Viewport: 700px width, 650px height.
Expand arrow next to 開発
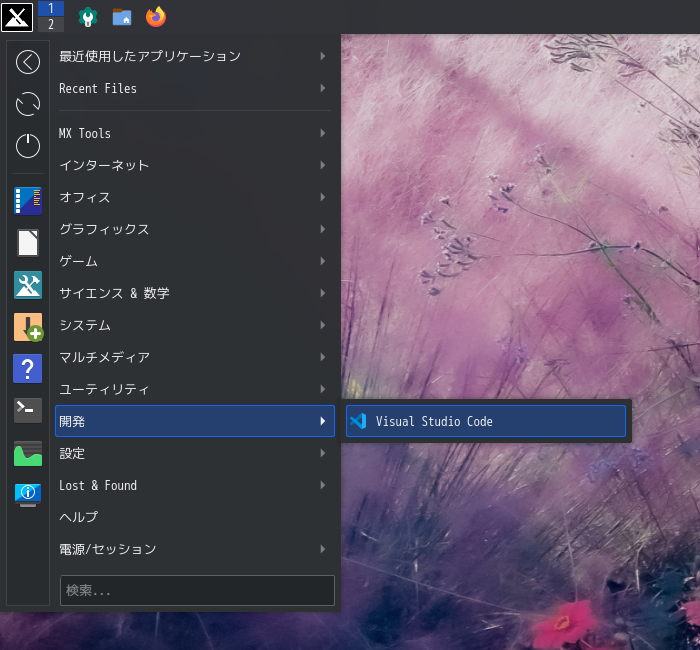tap(323, 421)
